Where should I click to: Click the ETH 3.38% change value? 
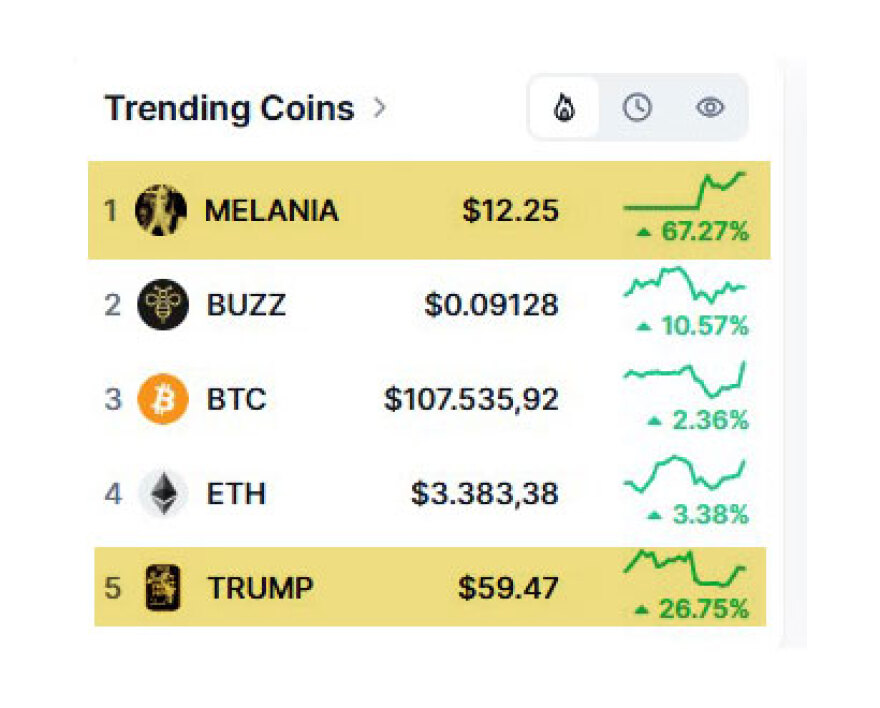(x=710, y=515)
